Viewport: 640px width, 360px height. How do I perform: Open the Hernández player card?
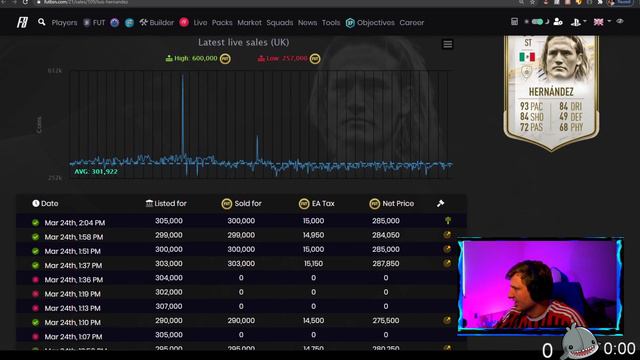[551, 93]
